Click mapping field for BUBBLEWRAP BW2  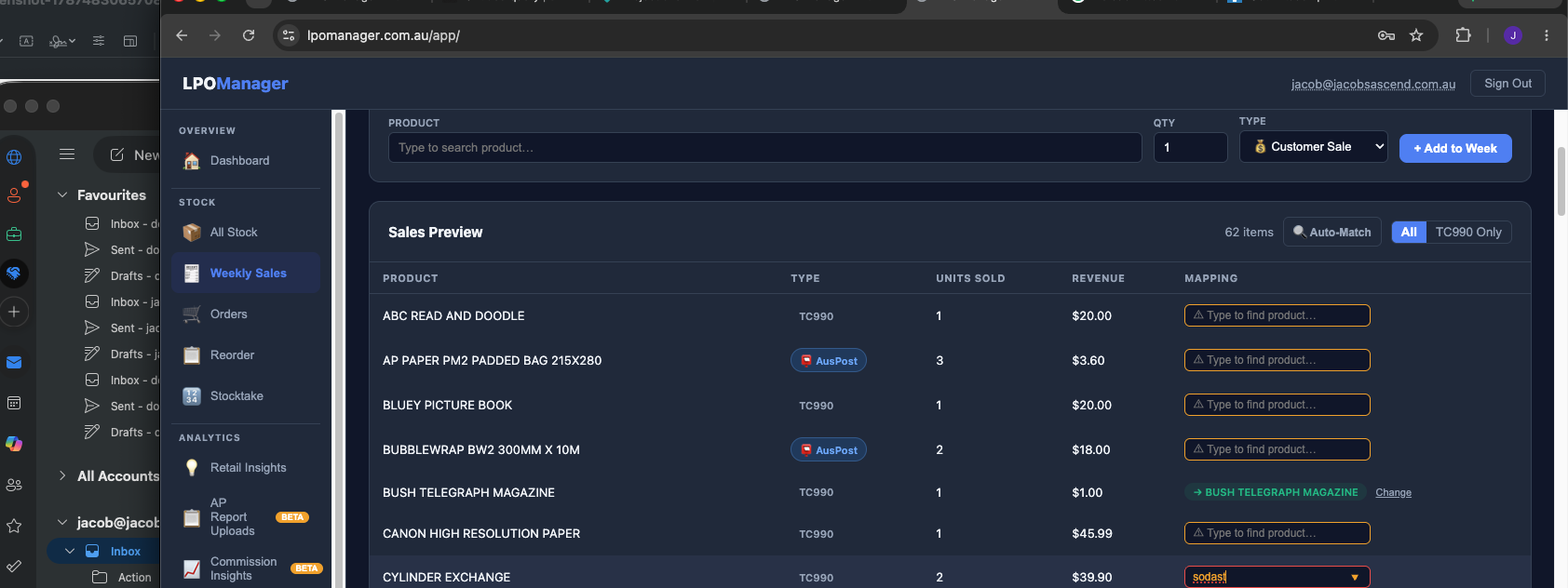tap(1277, 449)
